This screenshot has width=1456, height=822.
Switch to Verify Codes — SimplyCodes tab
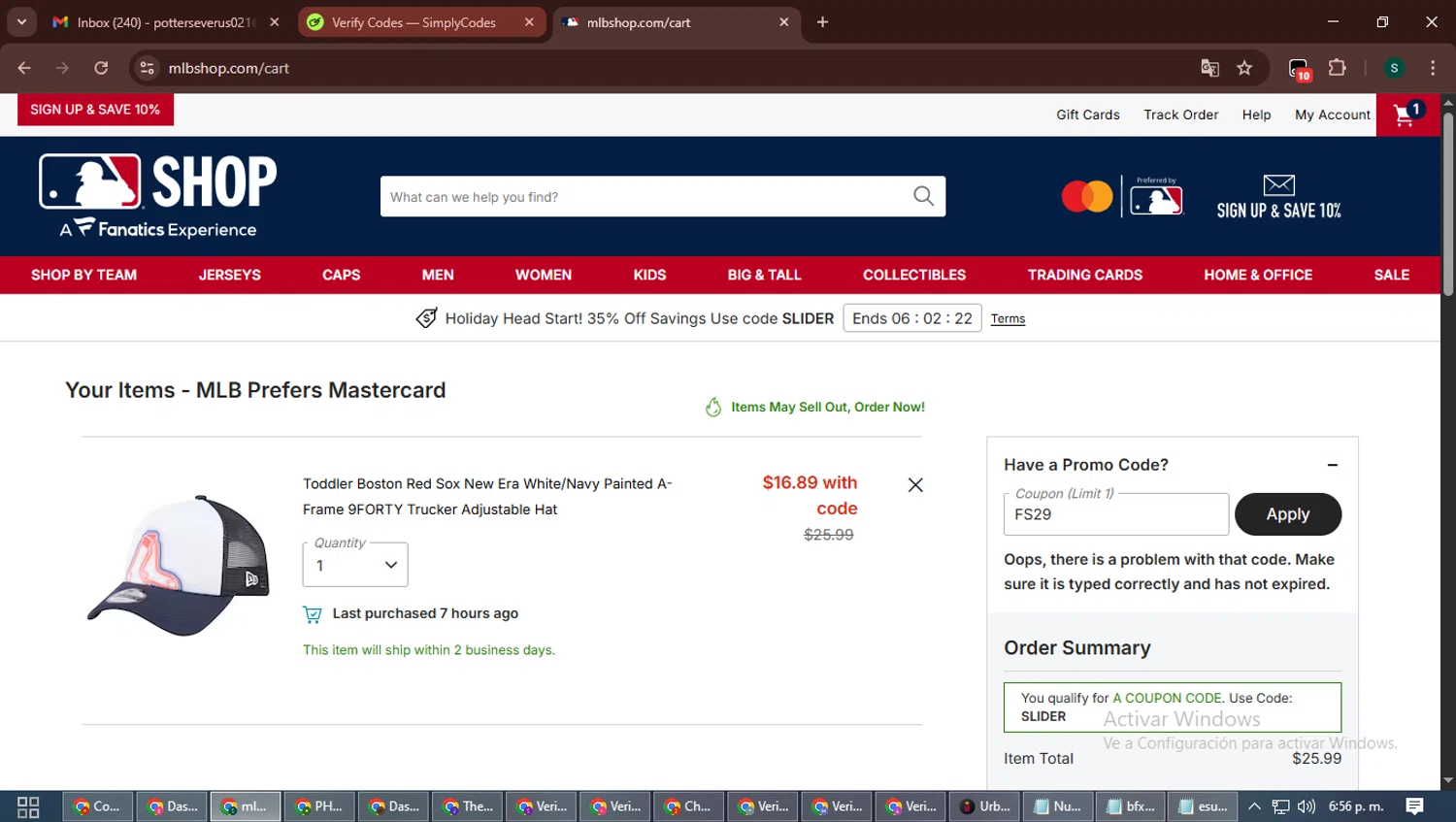pyautogui.click(x=414, y=22)
